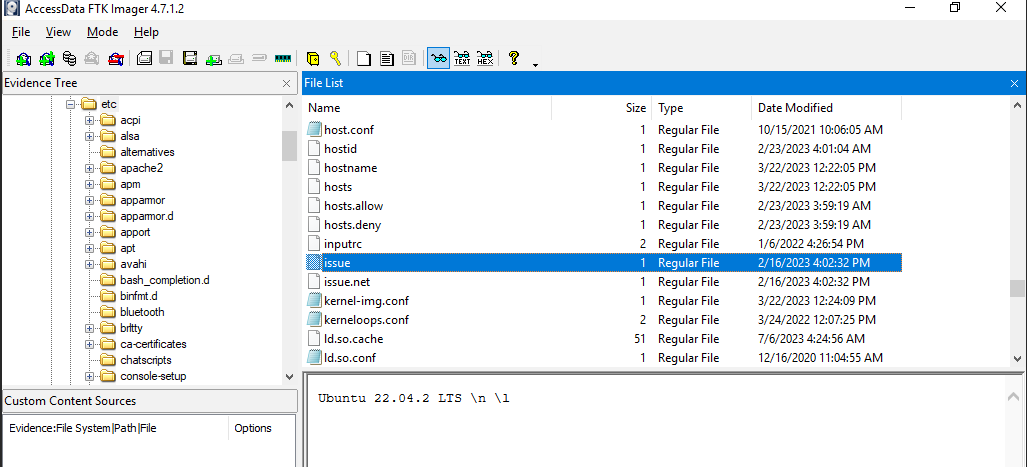Viewport: 1027px width, 467px height.
Task: Switch viewer to HEX mode icon
Action: pos(485,58)
